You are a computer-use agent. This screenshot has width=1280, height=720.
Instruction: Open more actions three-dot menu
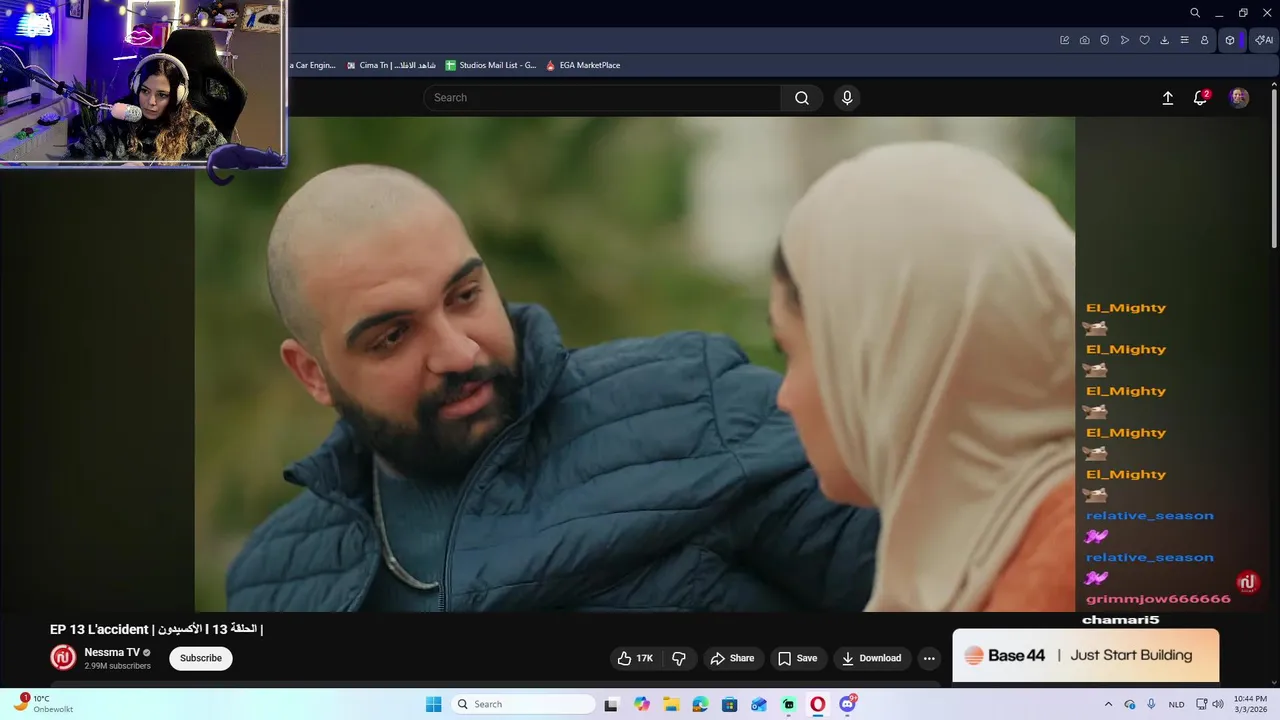929,658
